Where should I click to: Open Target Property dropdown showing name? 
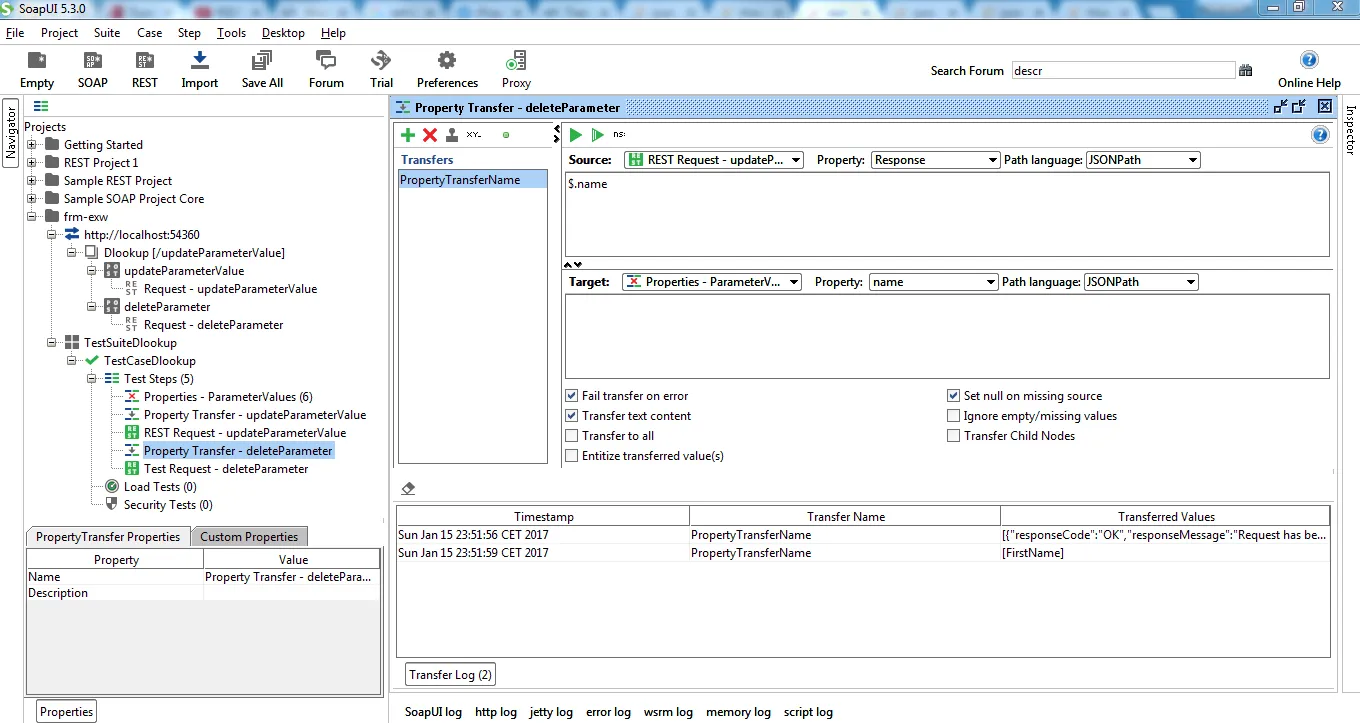(934, 282)
